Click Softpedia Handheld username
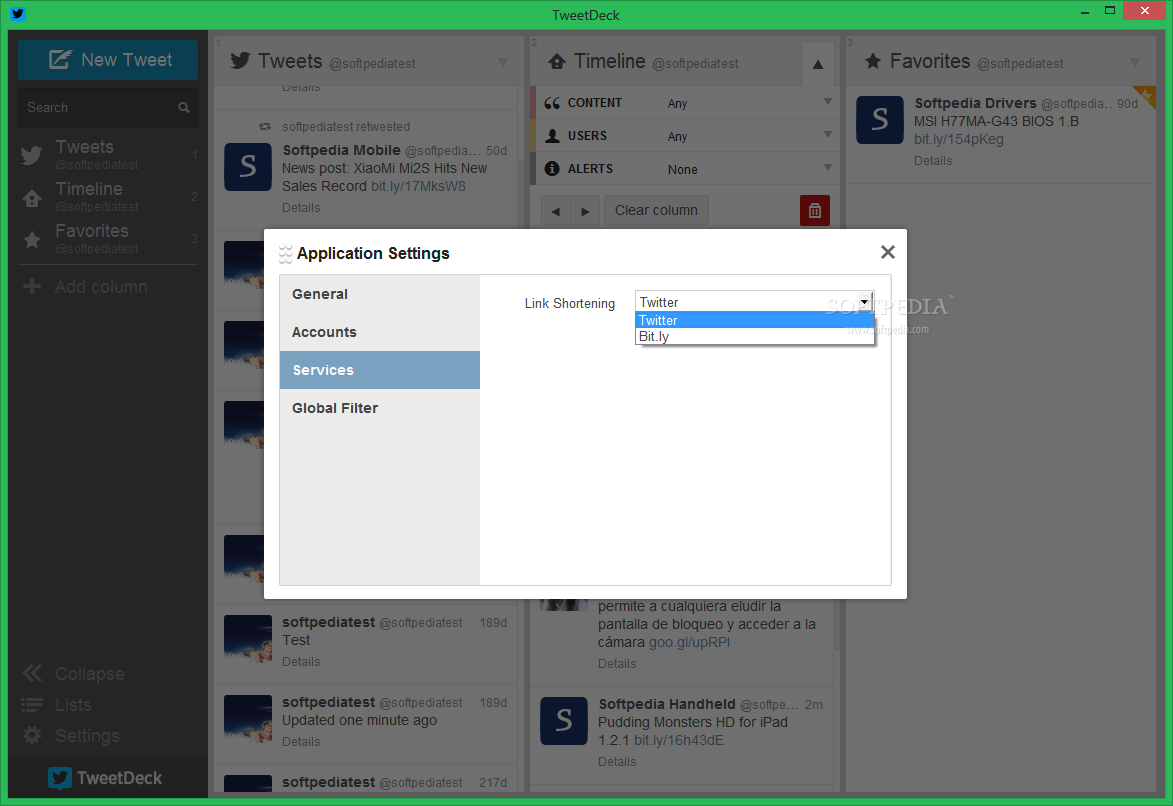Image resolution: width=1173 pixels, height=806 pixels. coord(667,704)
